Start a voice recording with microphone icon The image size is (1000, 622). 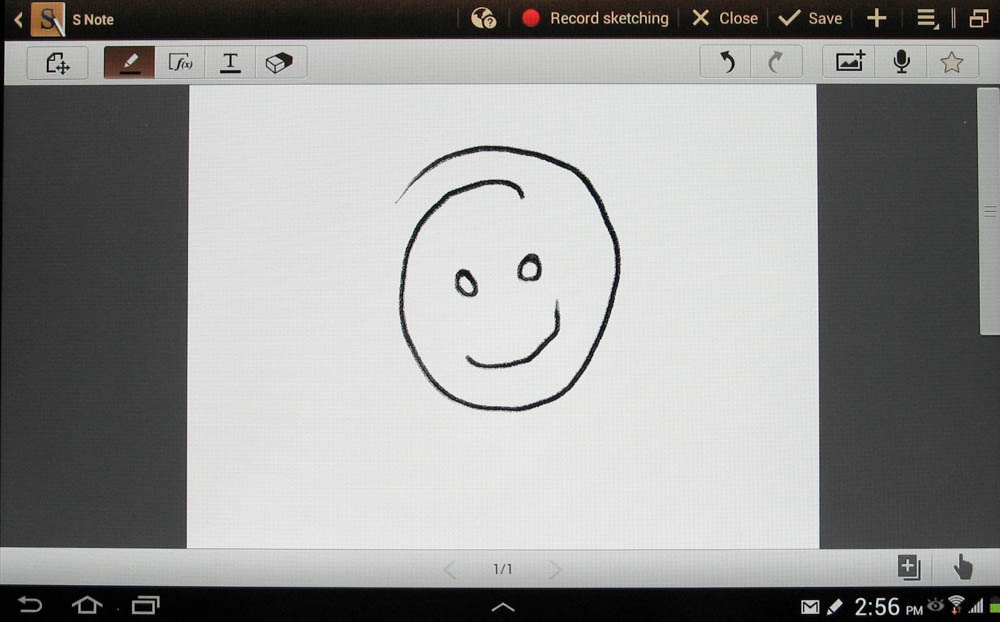[901, 62]
